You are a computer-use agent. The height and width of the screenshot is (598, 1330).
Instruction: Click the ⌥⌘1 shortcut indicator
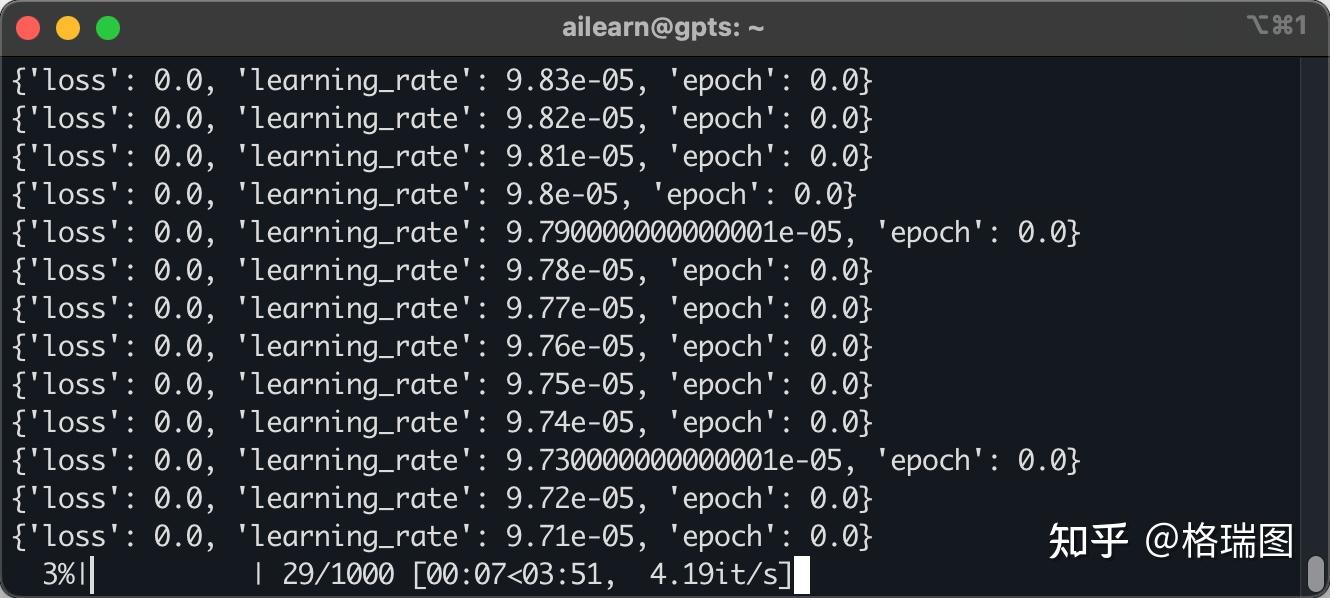1276,27
